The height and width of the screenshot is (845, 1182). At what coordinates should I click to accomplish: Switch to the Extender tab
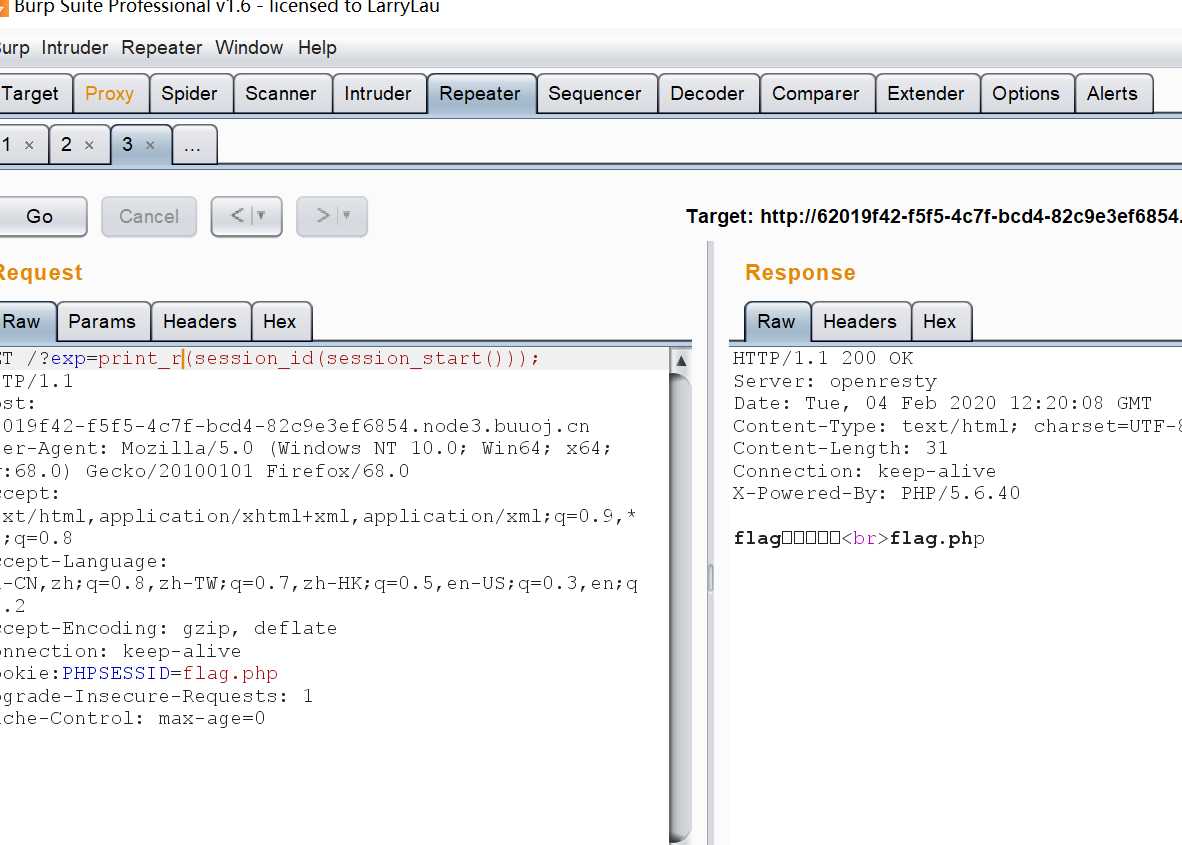926,93
